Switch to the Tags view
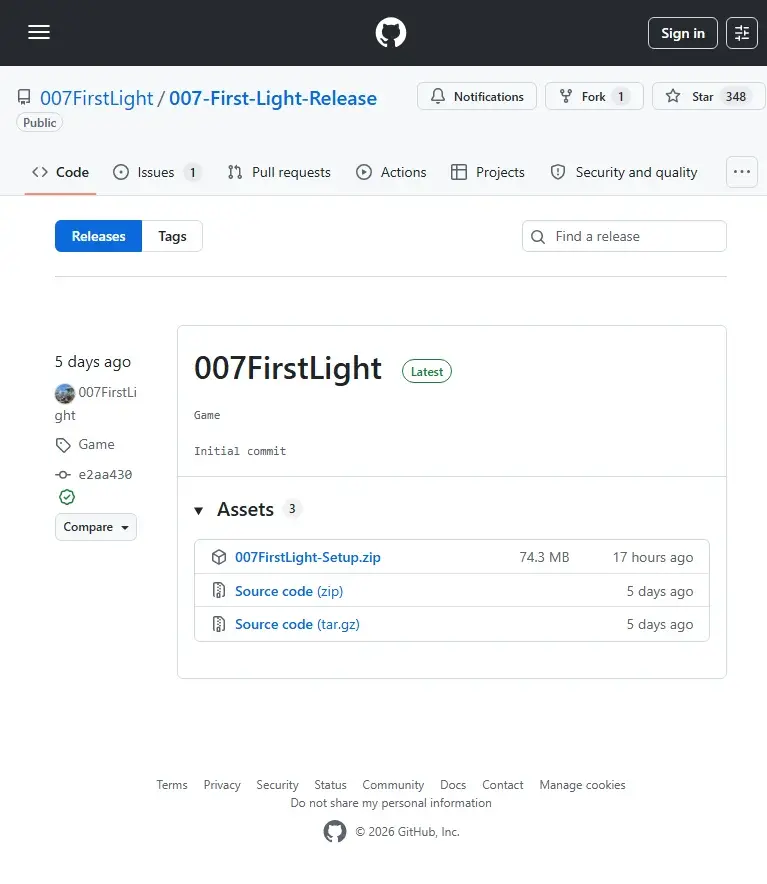The width and height of the screenshot is (767, 884). [x=172, y=236]
